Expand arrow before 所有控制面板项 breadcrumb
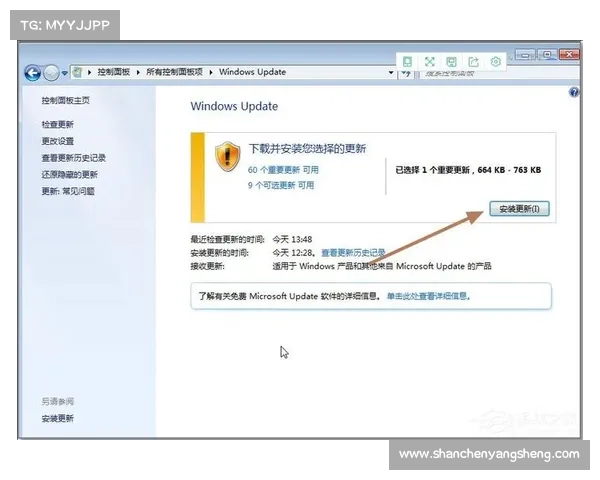600x480 pixels. point(138,72)
